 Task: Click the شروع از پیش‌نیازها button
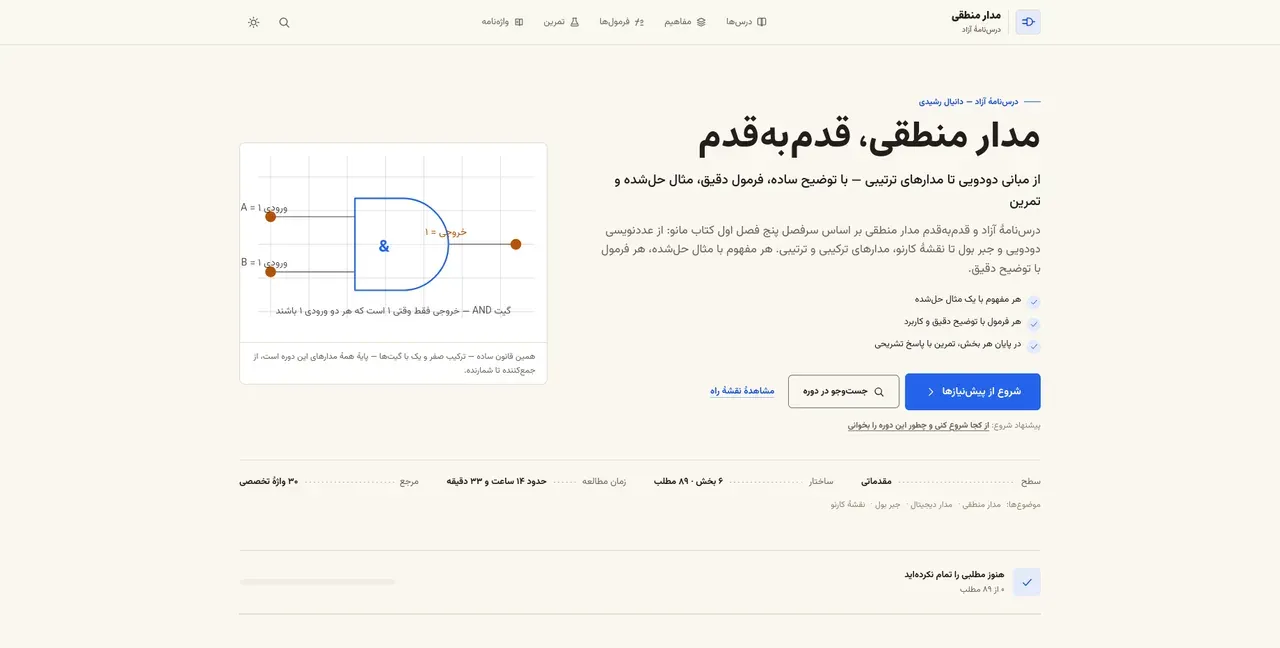[973, 392]
